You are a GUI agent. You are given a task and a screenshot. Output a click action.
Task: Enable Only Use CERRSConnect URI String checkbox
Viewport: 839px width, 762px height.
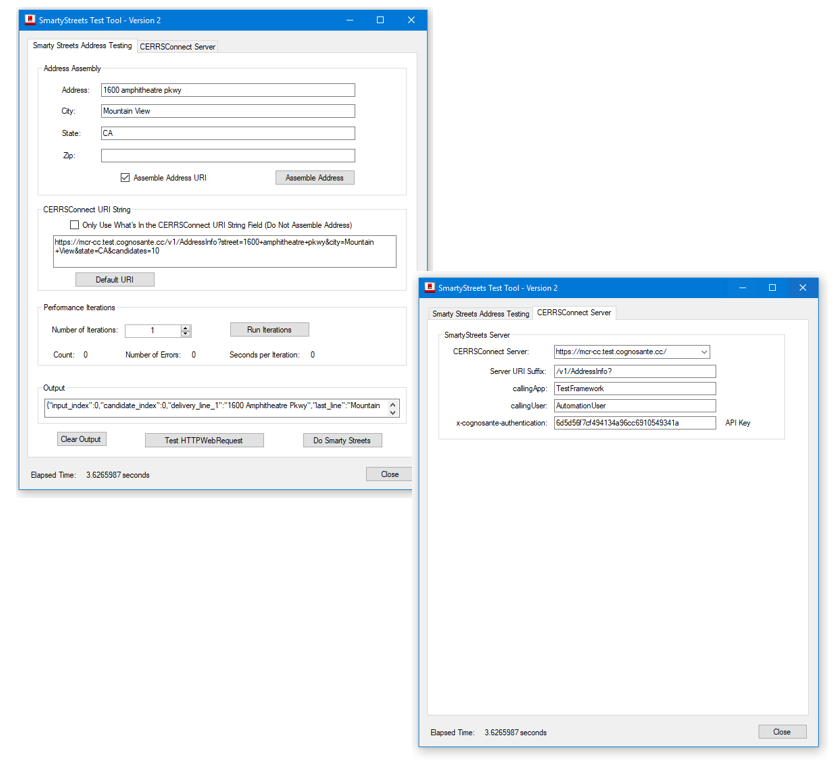(x=74, y=225)
